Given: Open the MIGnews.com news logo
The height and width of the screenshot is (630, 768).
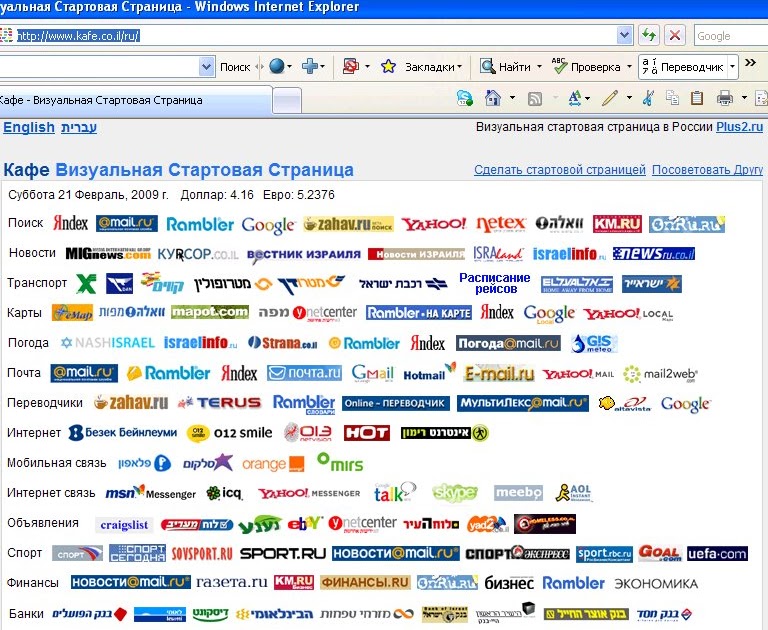Looking at the screenshot, I should tap(108, 253).
